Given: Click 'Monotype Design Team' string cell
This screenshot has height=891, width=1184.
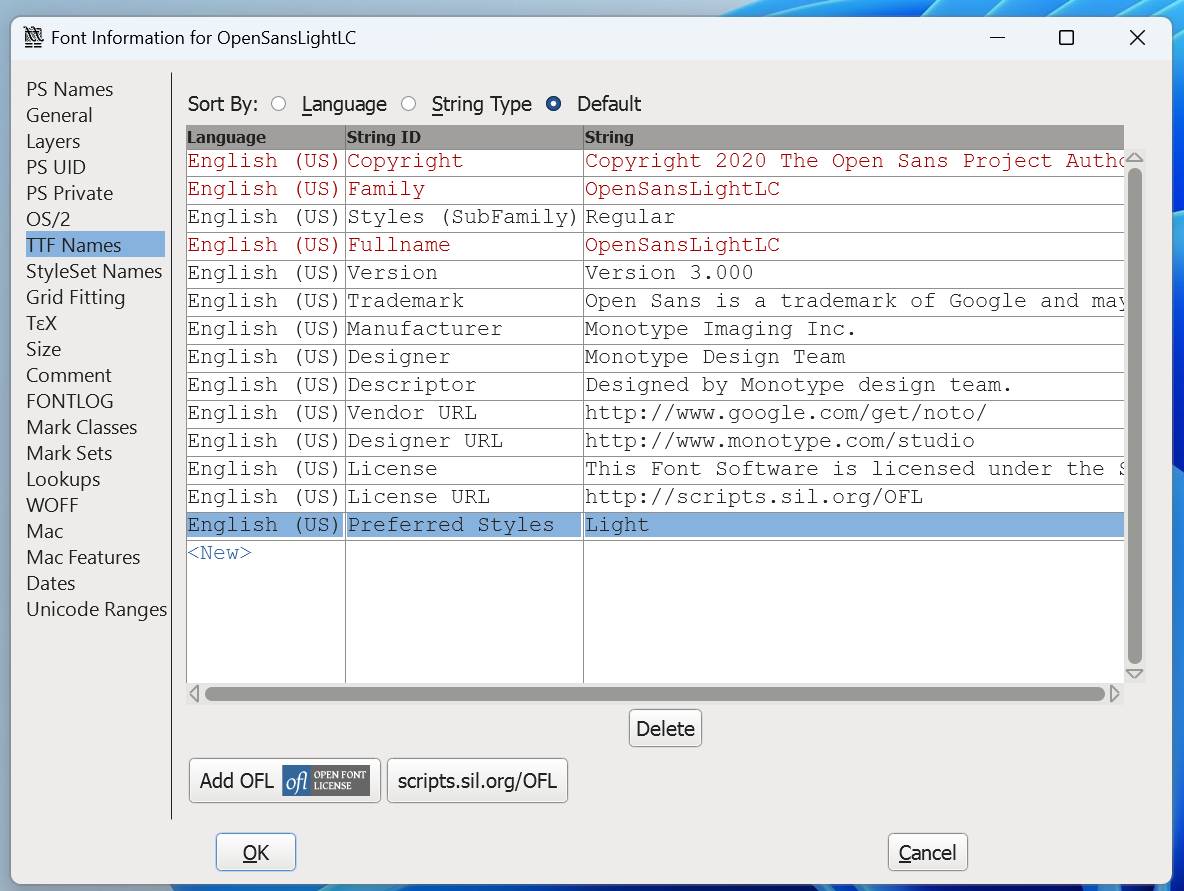Looking at the screenshot, I should click(x=854, y=357).
